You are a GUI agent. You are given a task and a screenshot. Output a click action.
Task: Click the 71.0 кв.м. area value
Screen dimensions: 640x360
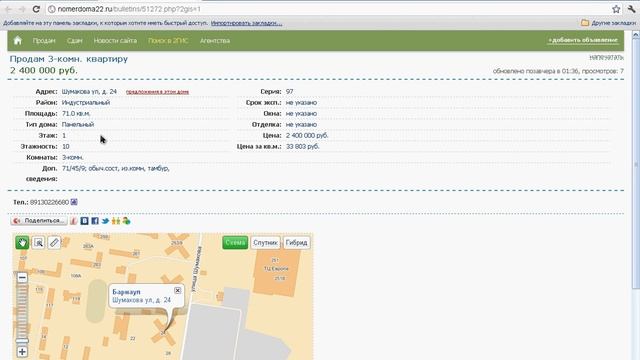point(76,113)
